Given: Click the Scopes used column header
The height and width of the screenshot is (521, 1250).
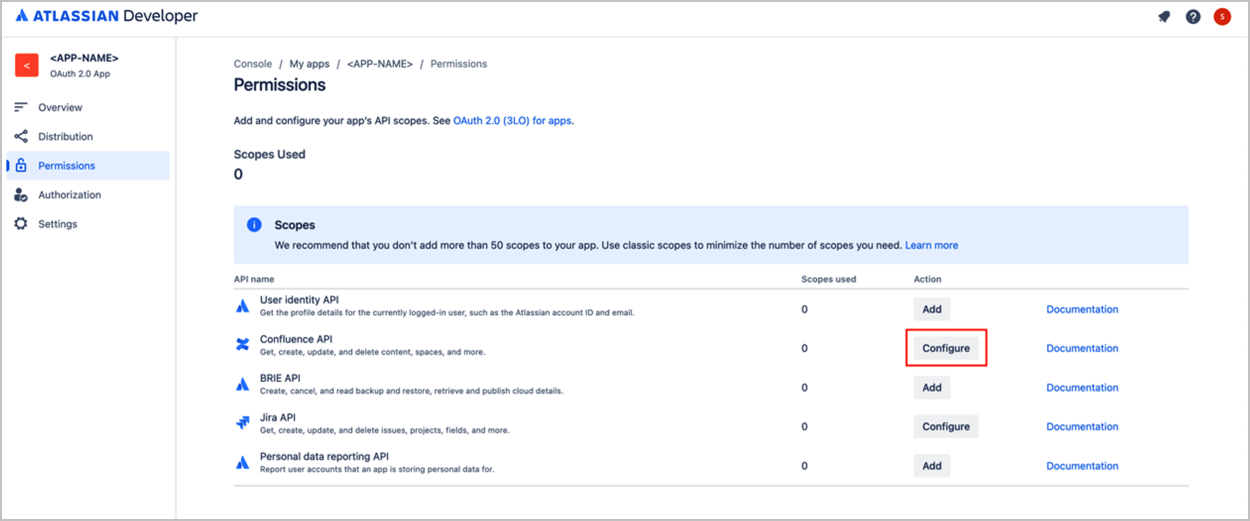Looking at the screenshot, I should (829, 279).
